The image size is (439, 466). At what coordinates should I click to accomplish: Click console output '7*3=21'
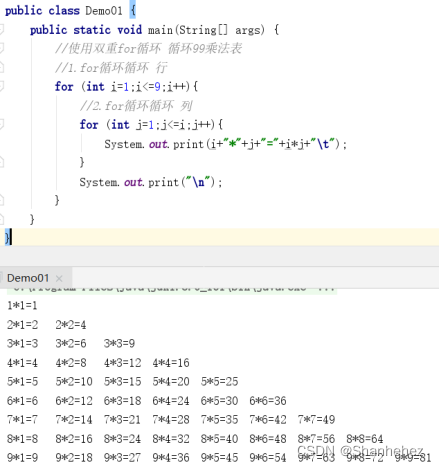(122, 419)
